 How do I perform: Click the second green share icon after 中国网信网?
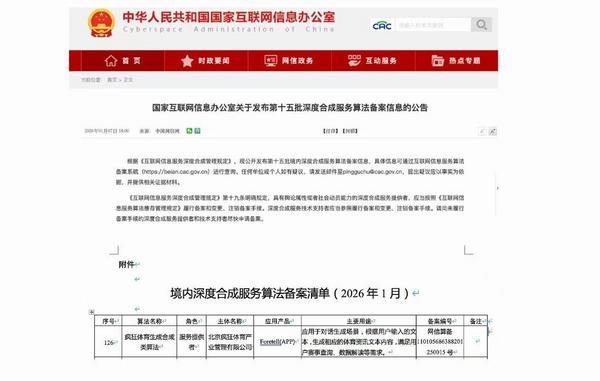click(x=197, y=131)
